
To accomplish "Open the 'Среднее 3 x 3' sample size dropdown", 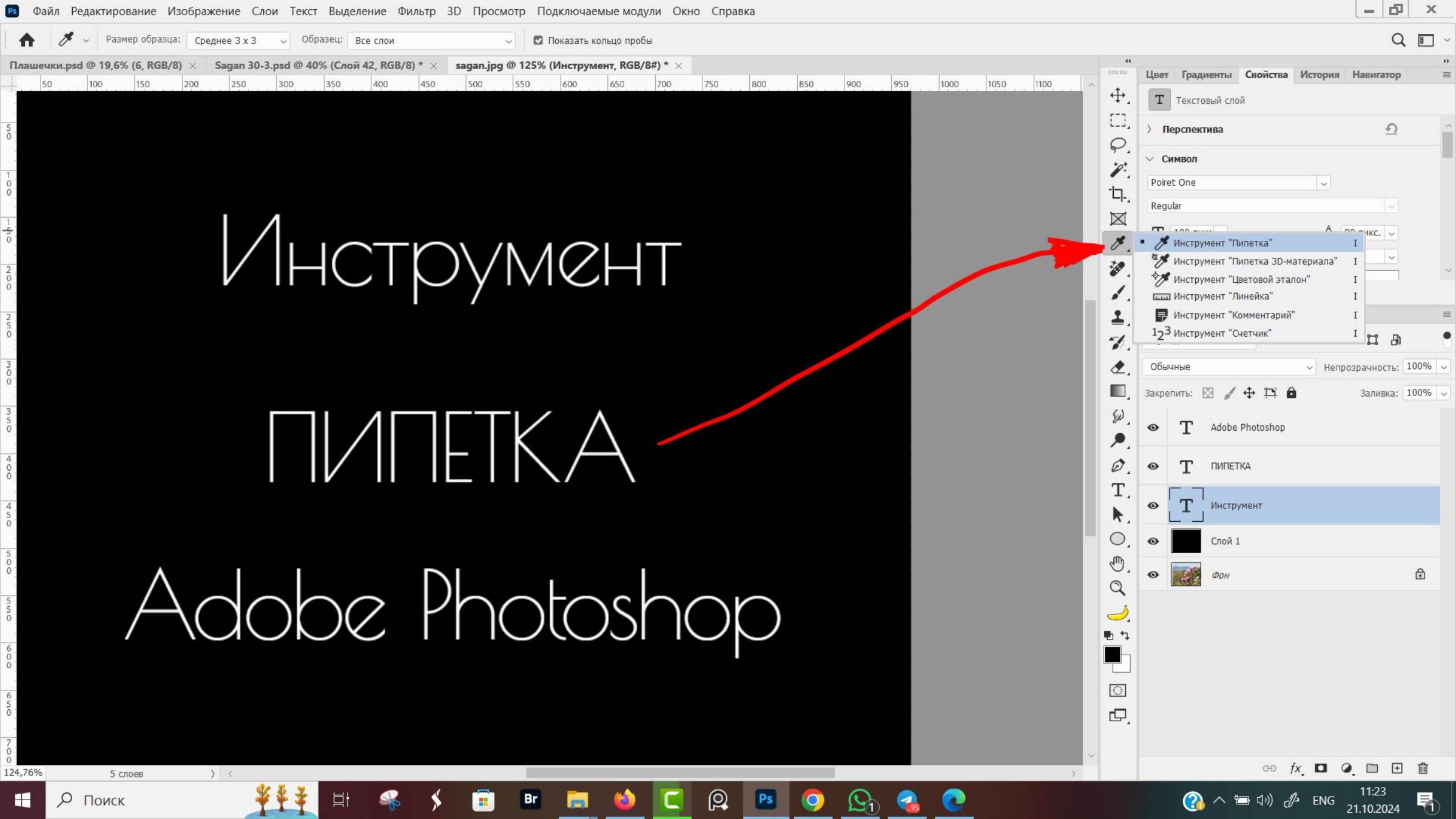I will [239, 41].
